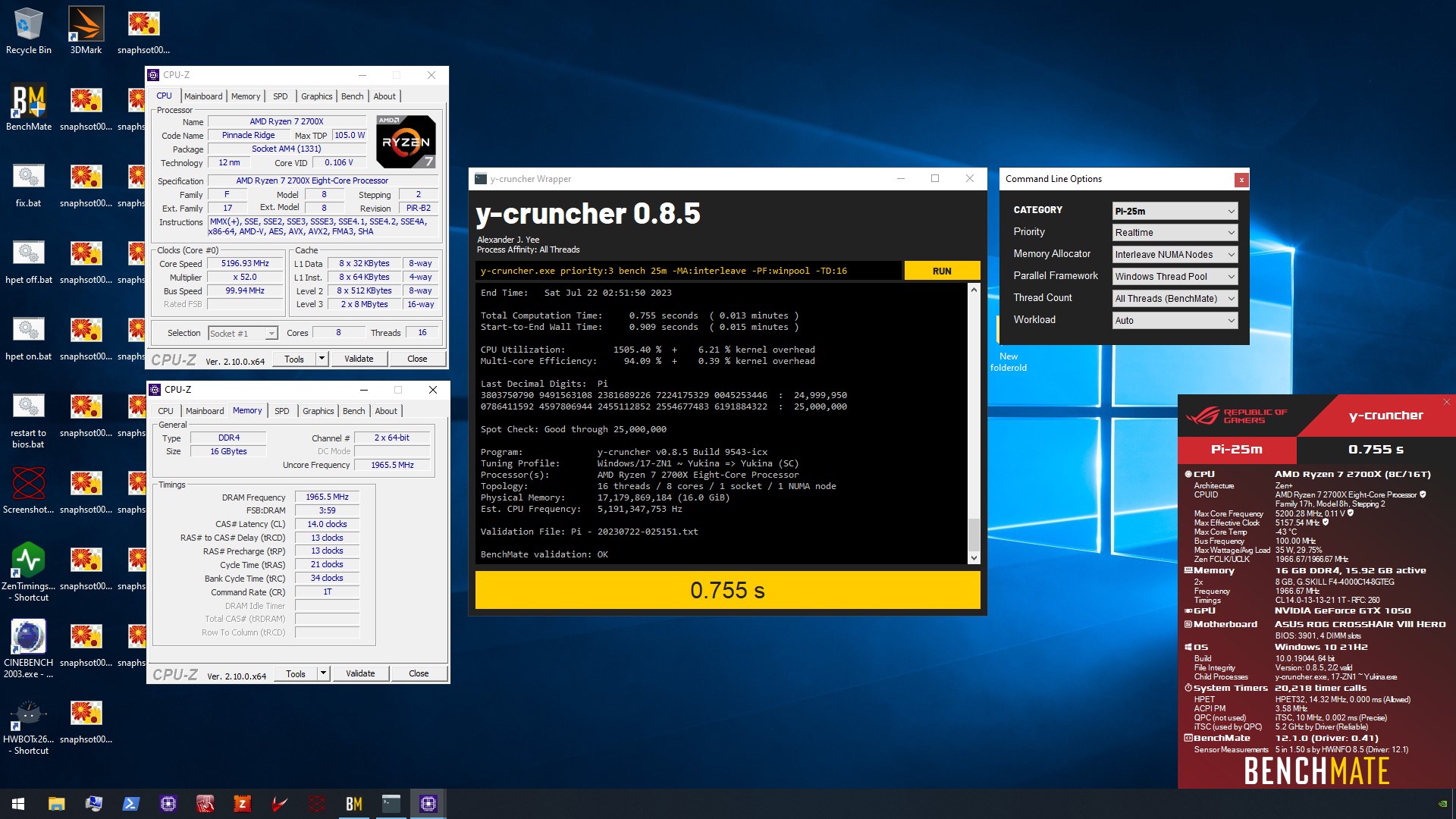Open the snapshot file next to 3DMark
Viewport: 1456px width, 819px height.
(143, 30)
